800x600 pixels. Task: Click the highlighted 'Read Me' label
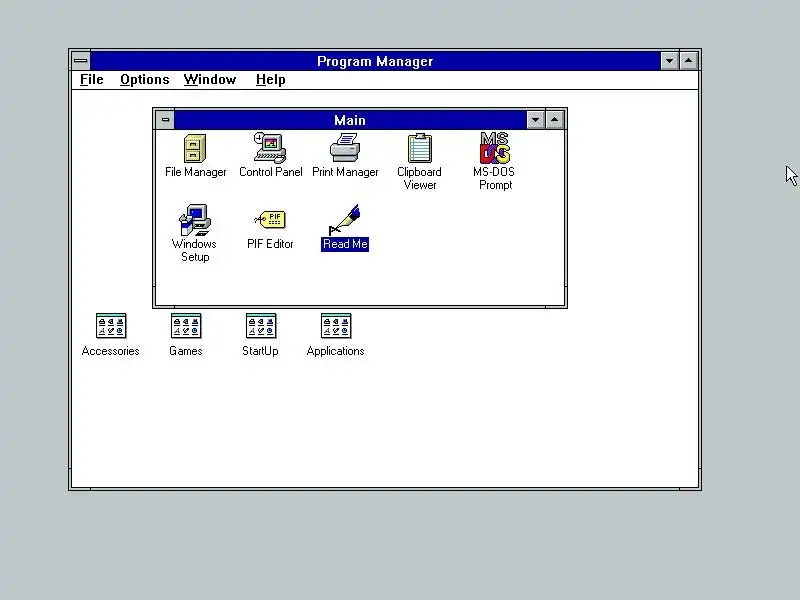345,244
